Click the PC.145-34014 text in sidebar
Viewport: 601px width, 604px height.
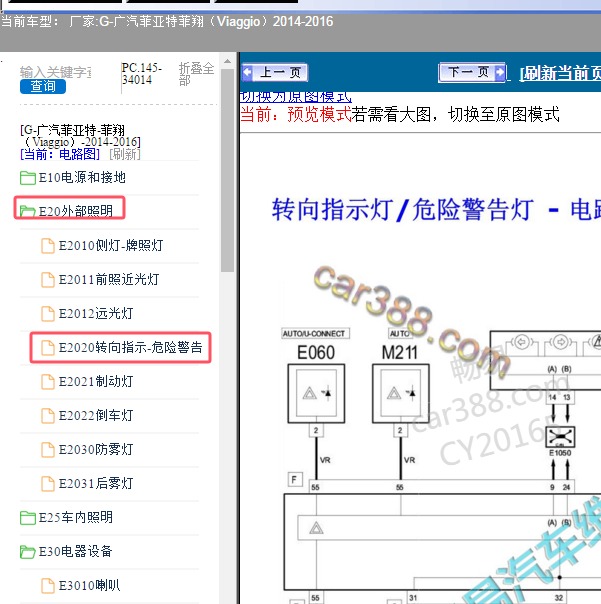(x=141, y=74)
